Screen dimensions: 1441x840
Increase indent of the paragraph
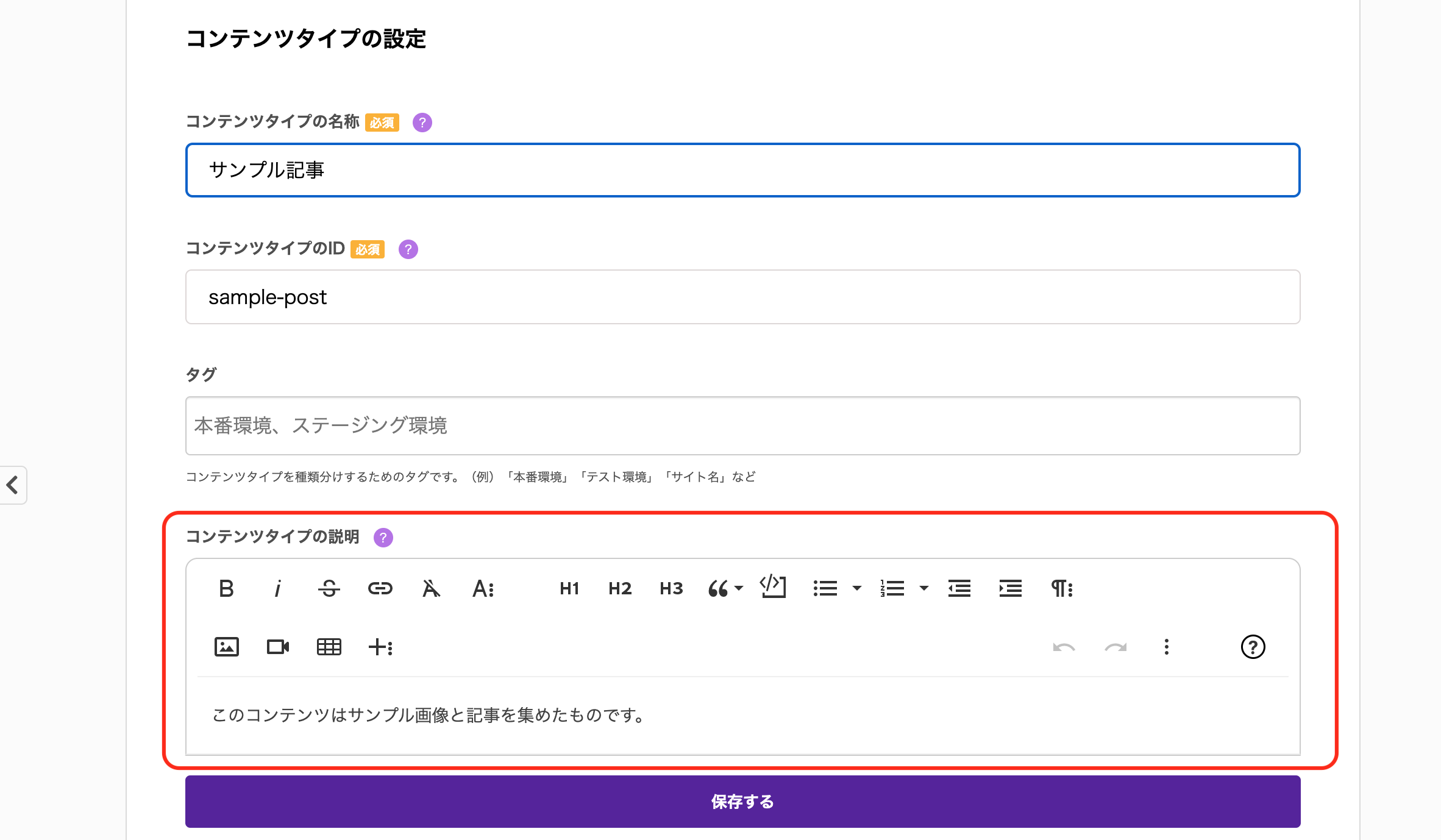point(1010,588)
